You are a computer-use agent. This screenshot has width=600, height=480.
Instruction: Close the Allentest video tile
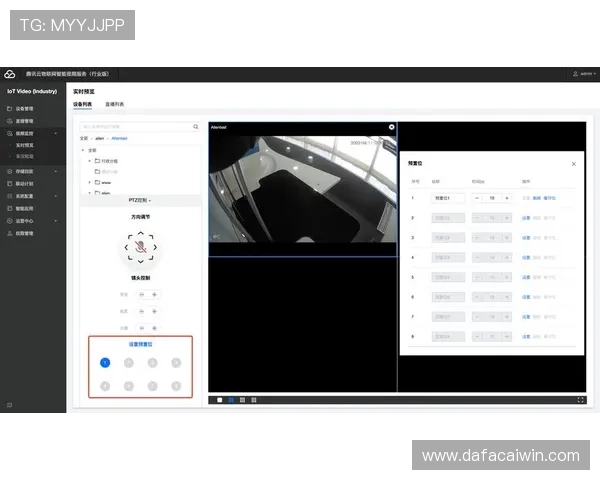point(391,127)
